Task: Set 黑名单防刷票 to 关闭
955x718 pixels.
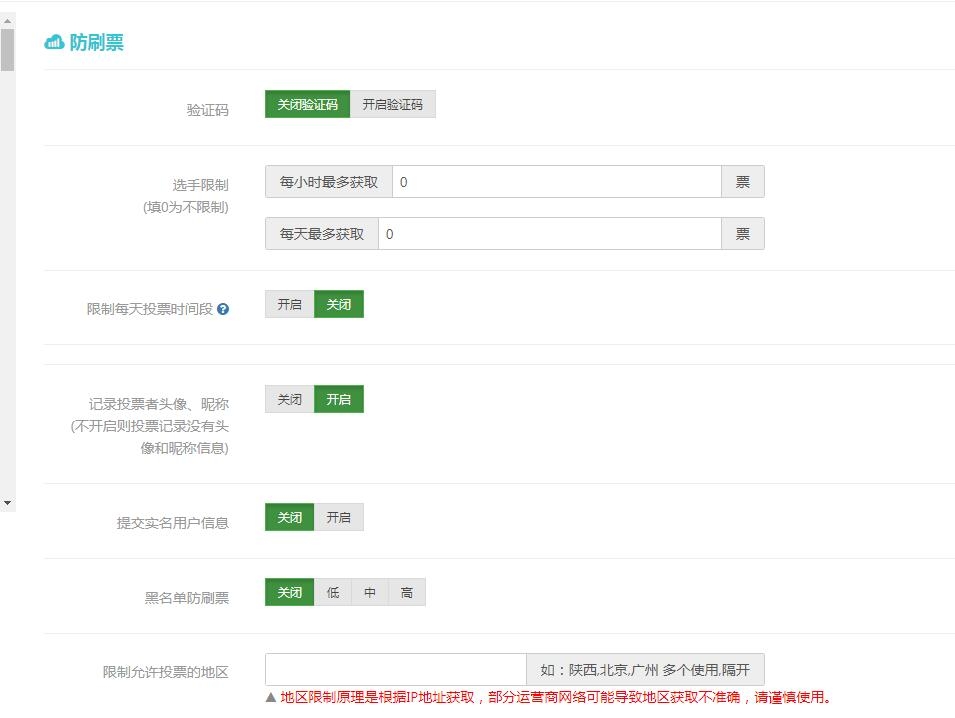Action: [x=289, y=592]
